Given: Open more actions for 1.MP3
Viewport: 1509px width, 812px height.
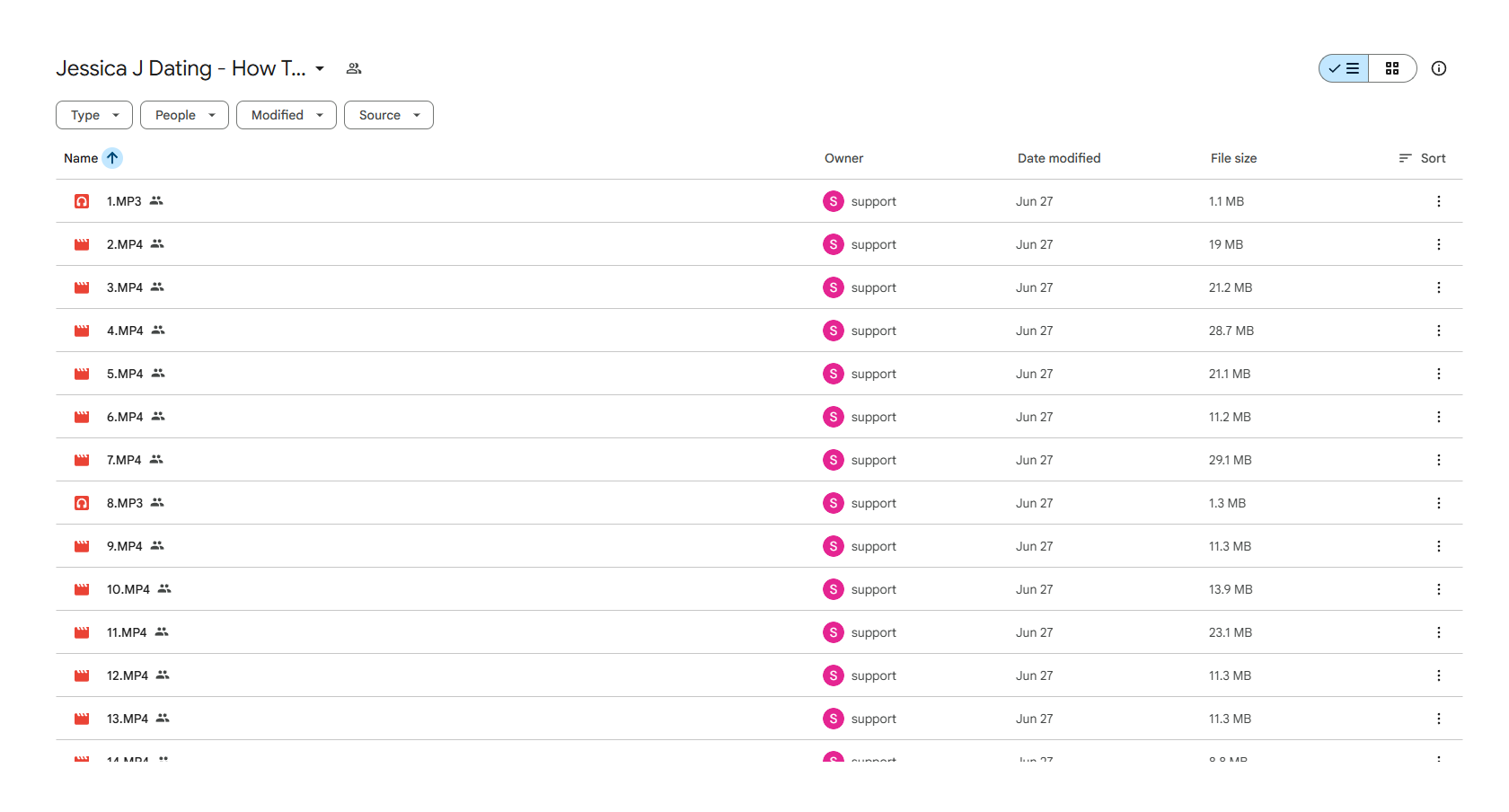Looking at the screenshot, I should click(1439, 201).
